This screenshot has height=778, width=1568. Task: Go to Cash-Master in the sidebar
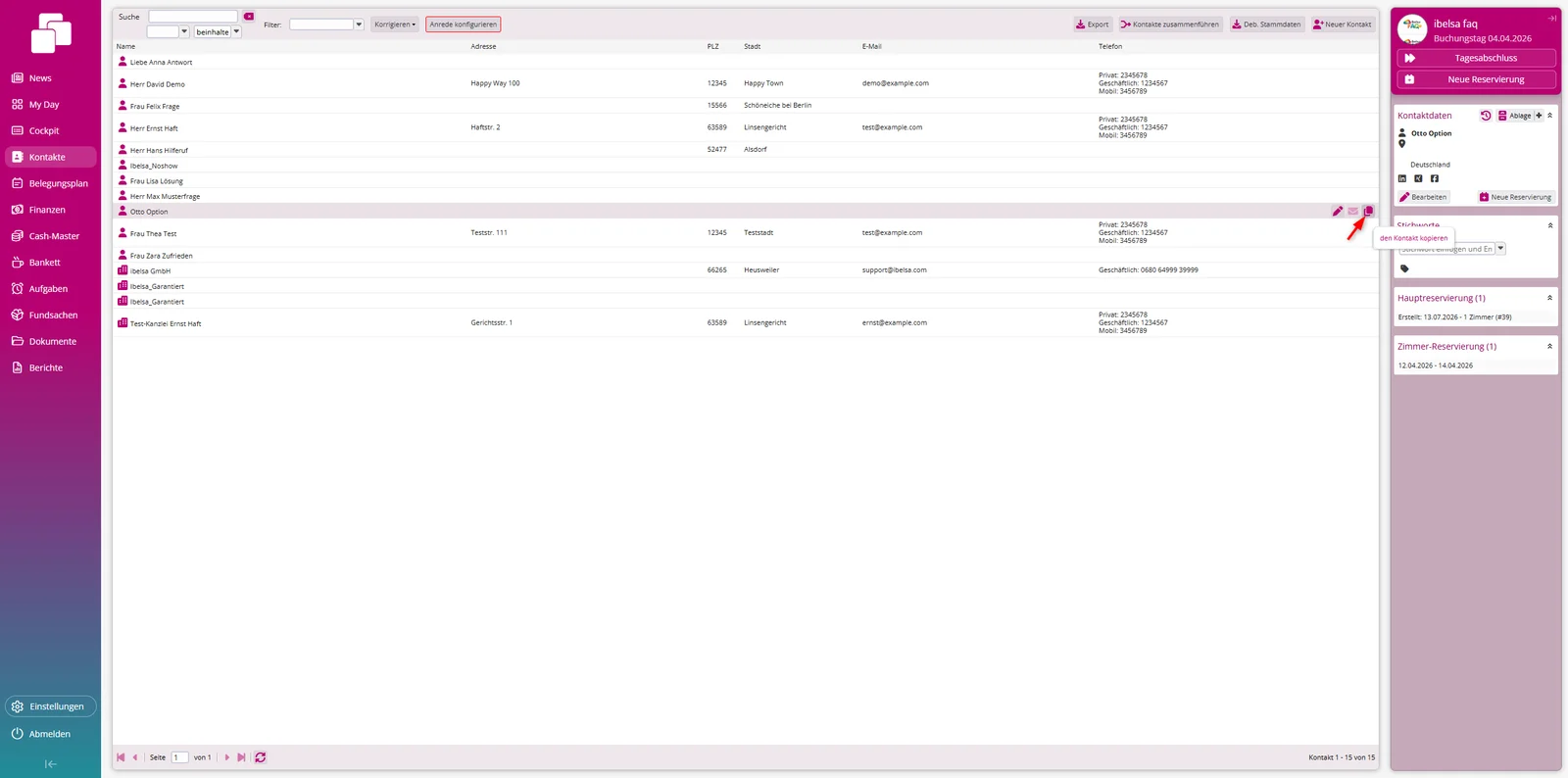(x=50, y=236)
